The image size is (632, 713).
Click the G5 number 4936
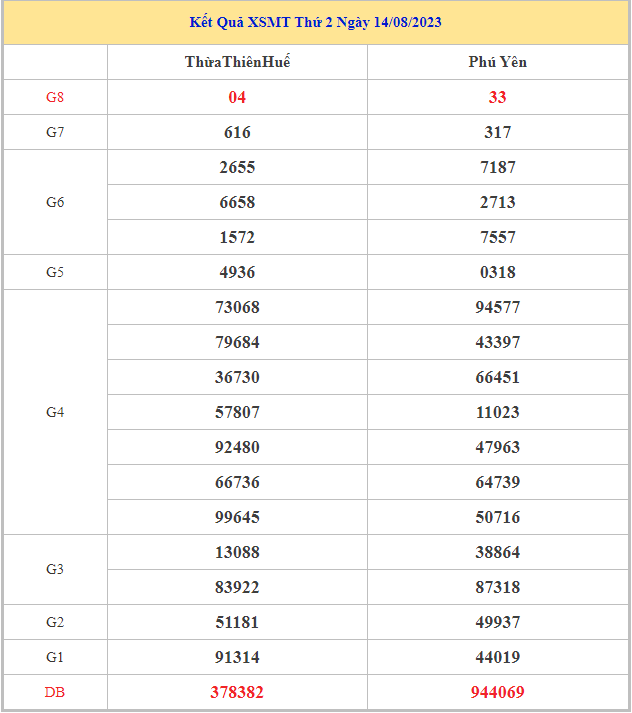tap(237, 272)
